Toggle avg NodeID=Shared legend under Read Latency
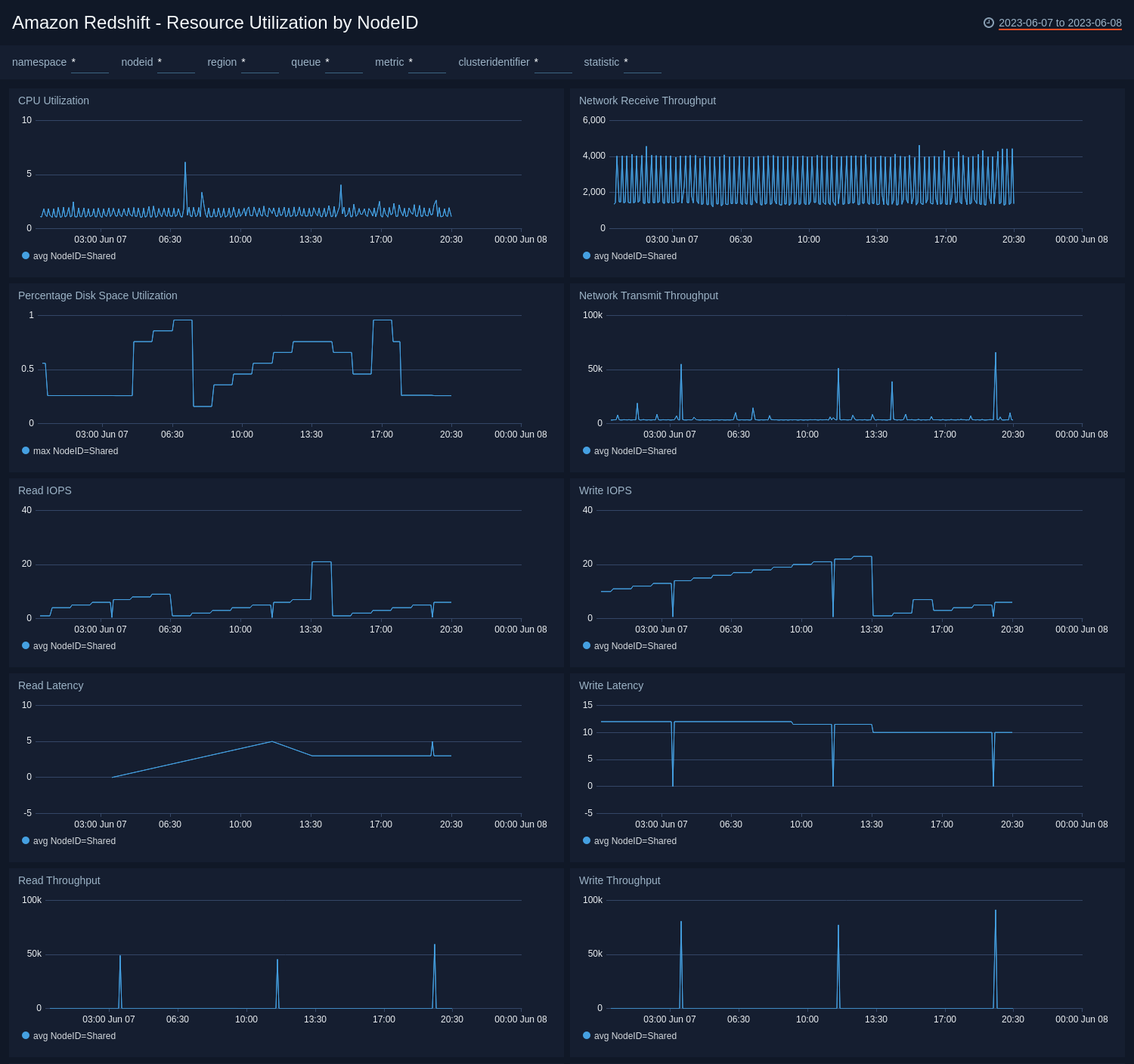Image resolution: width=1134 pixels, height=1064 pixels. (70, 840)
